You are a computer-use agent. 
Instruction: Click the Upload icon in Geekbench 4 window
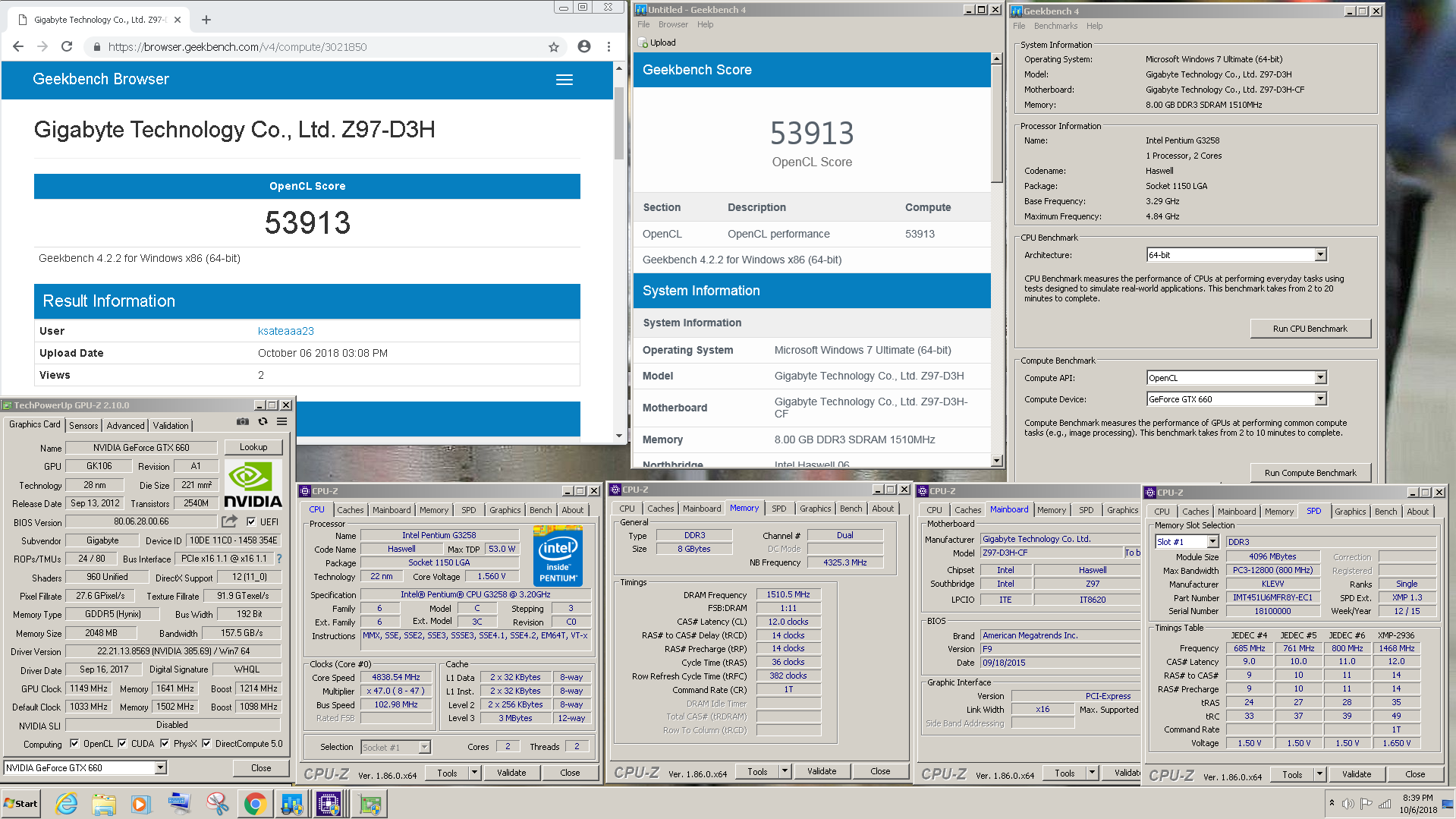[x=643, y=43]
